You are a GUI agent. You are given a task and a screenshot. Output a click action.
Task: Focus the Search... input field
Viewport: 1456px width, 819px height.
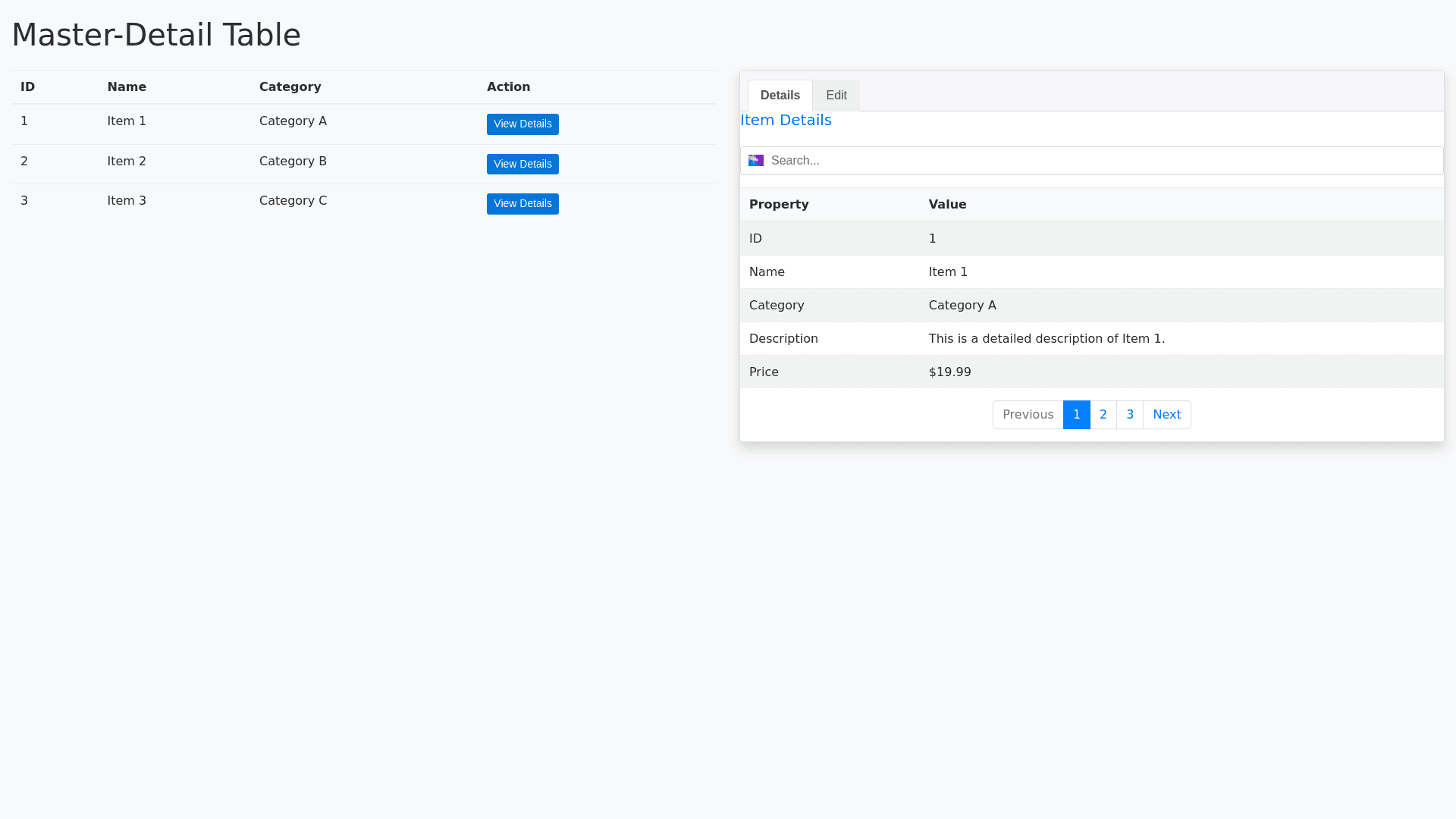click(x=1100, y=161)
